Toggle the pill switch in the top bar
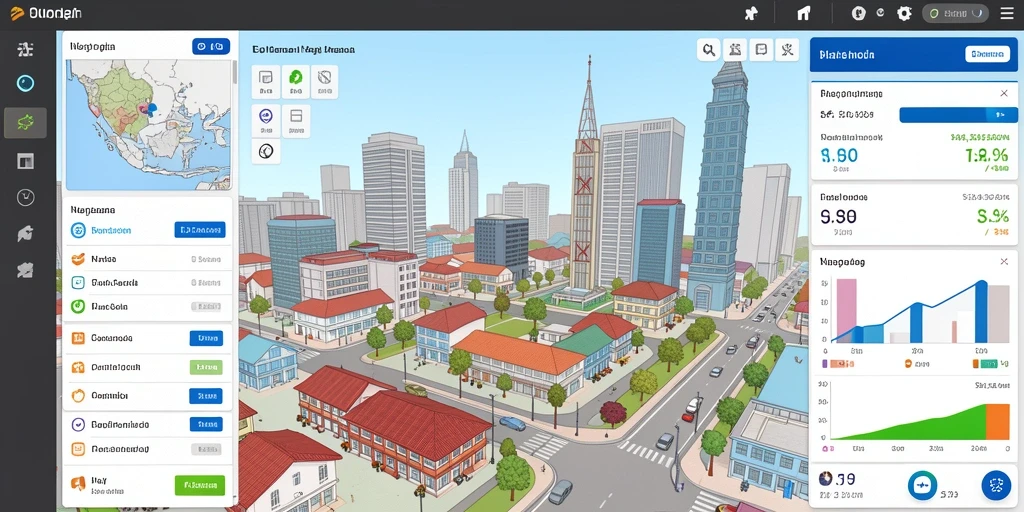The height and width of the screenshot is (512, 1024). (955, 13)
